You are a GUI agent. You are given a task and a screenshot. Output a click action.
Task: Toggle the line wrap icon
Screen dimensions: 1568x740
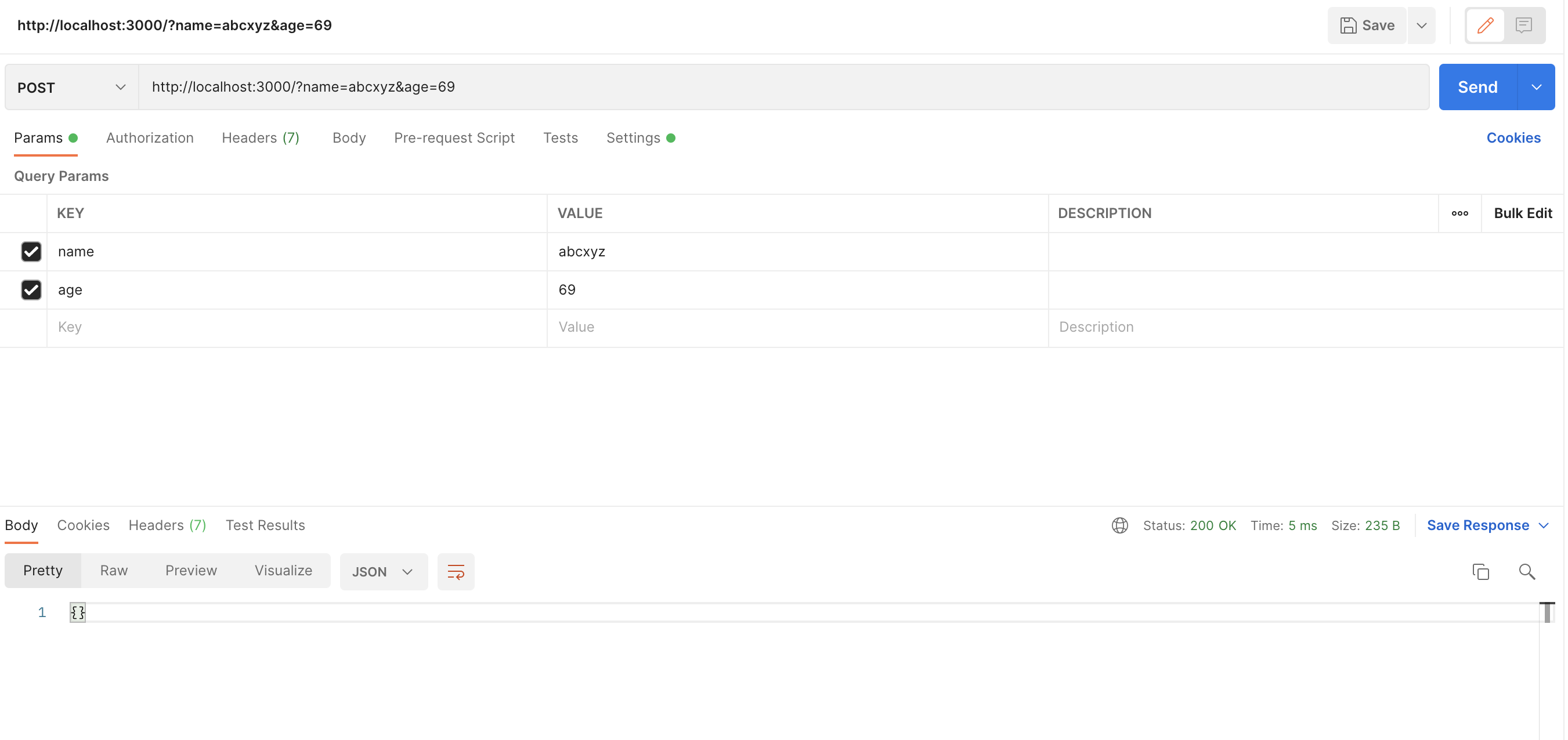coord(456,572)
